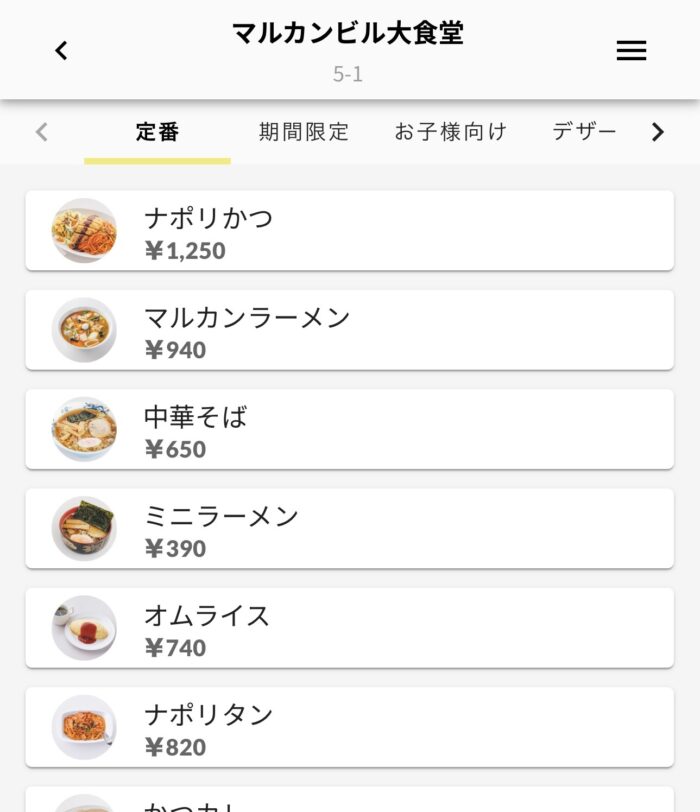Open the オムライス ¥740 item
700x812 pixels.
(400, 628)
